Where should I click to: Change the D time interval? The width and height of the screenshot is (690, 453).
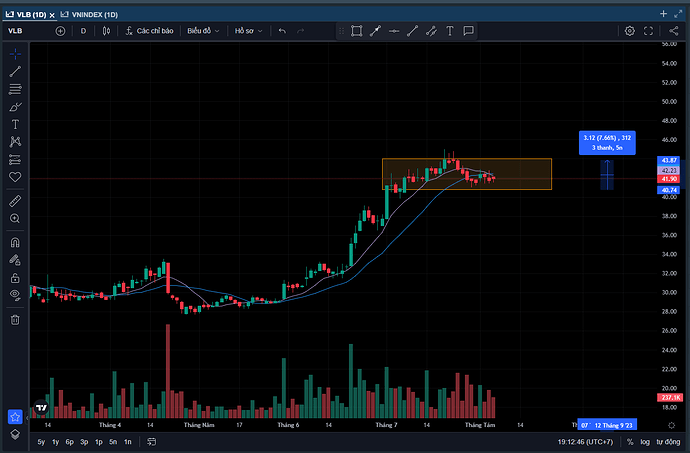click(83, 31)
